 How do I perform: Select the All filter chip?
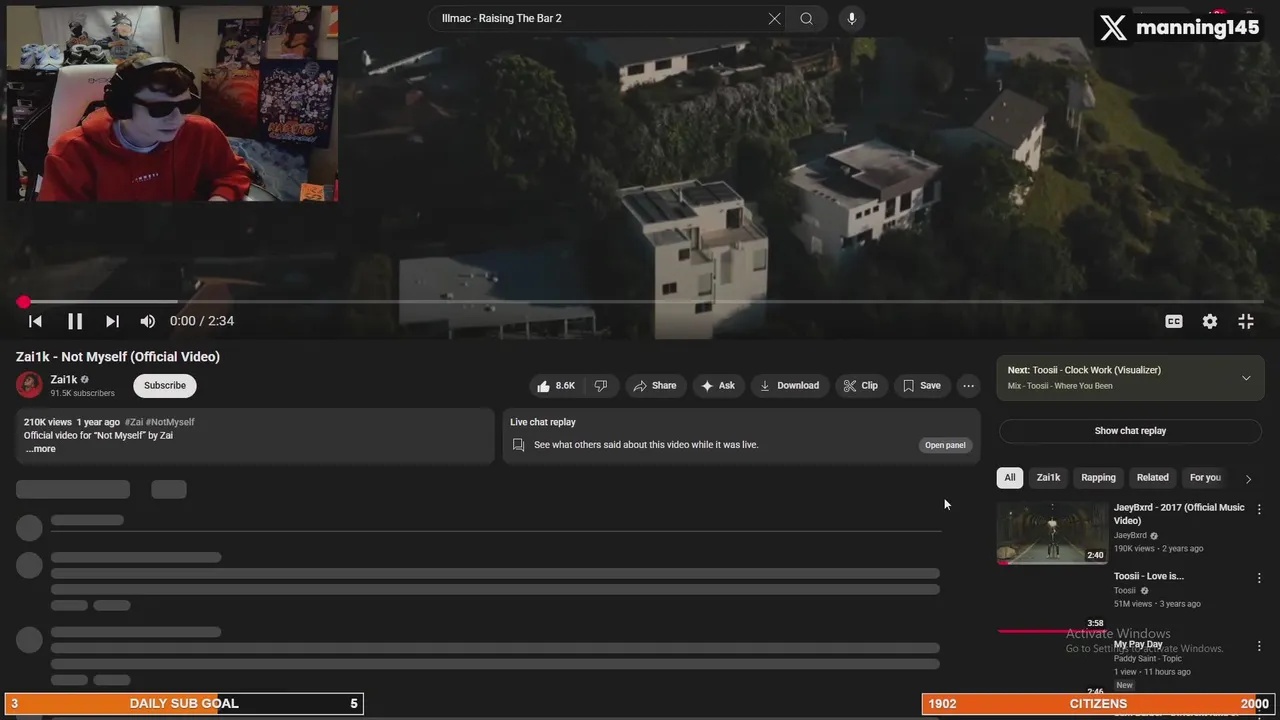click(x=1010, y=478)
